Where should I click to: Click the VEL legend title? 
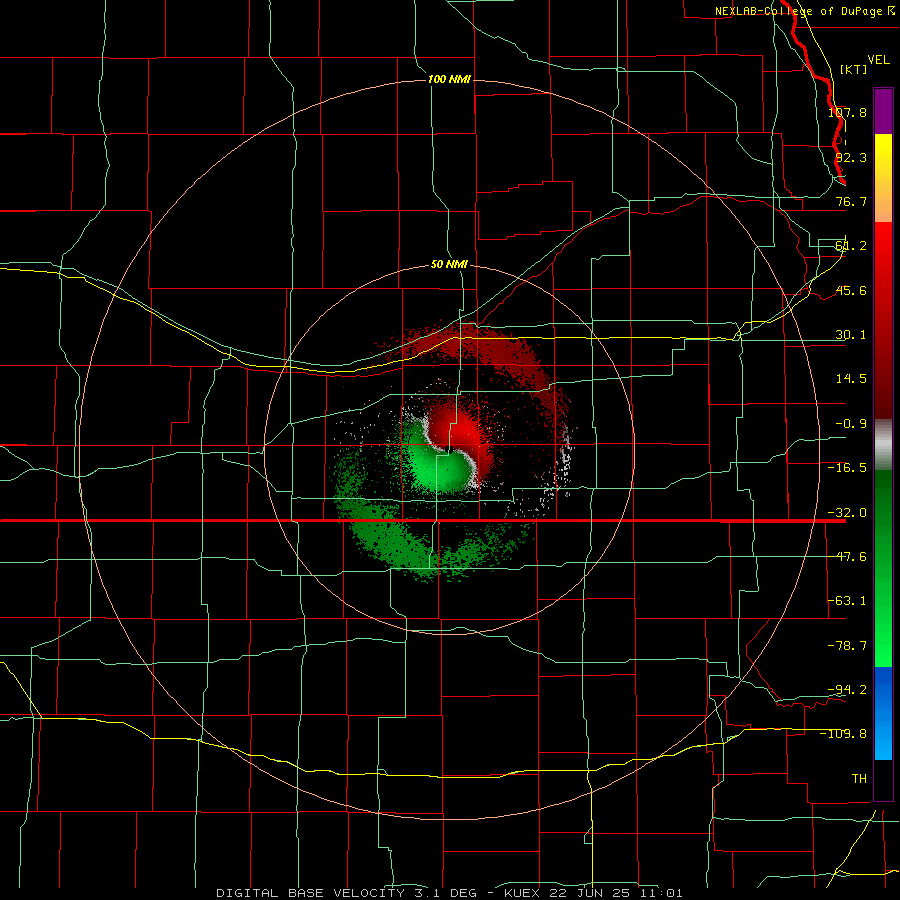pyautogui.click(x=878, y=60)
